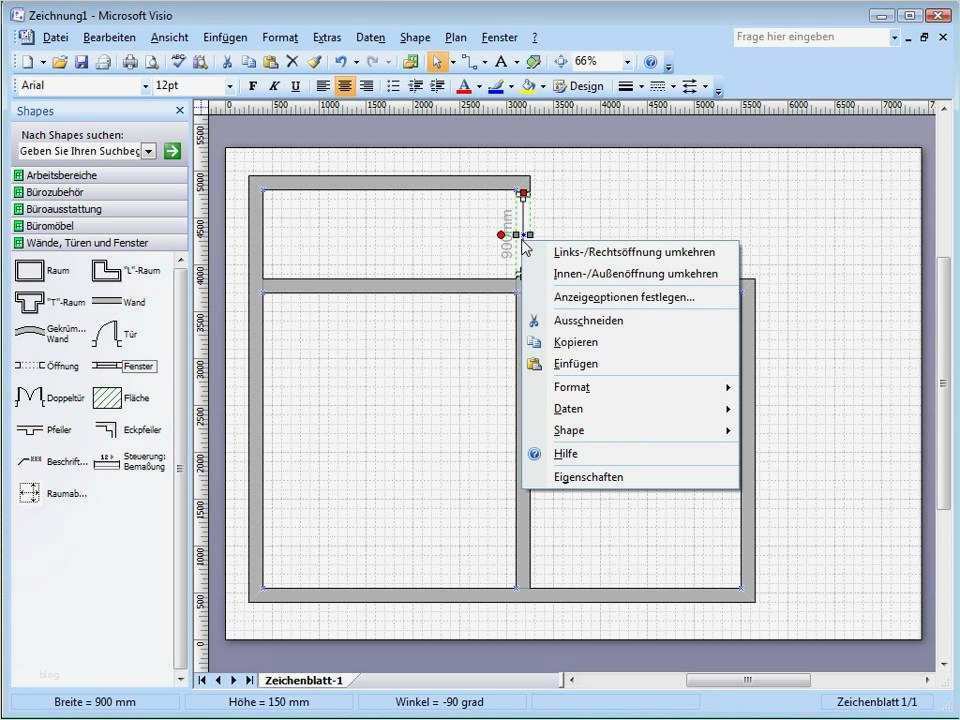960x720 pixels.
Task: Toggle underline (U) formatting
Action: tap(296, 86)
